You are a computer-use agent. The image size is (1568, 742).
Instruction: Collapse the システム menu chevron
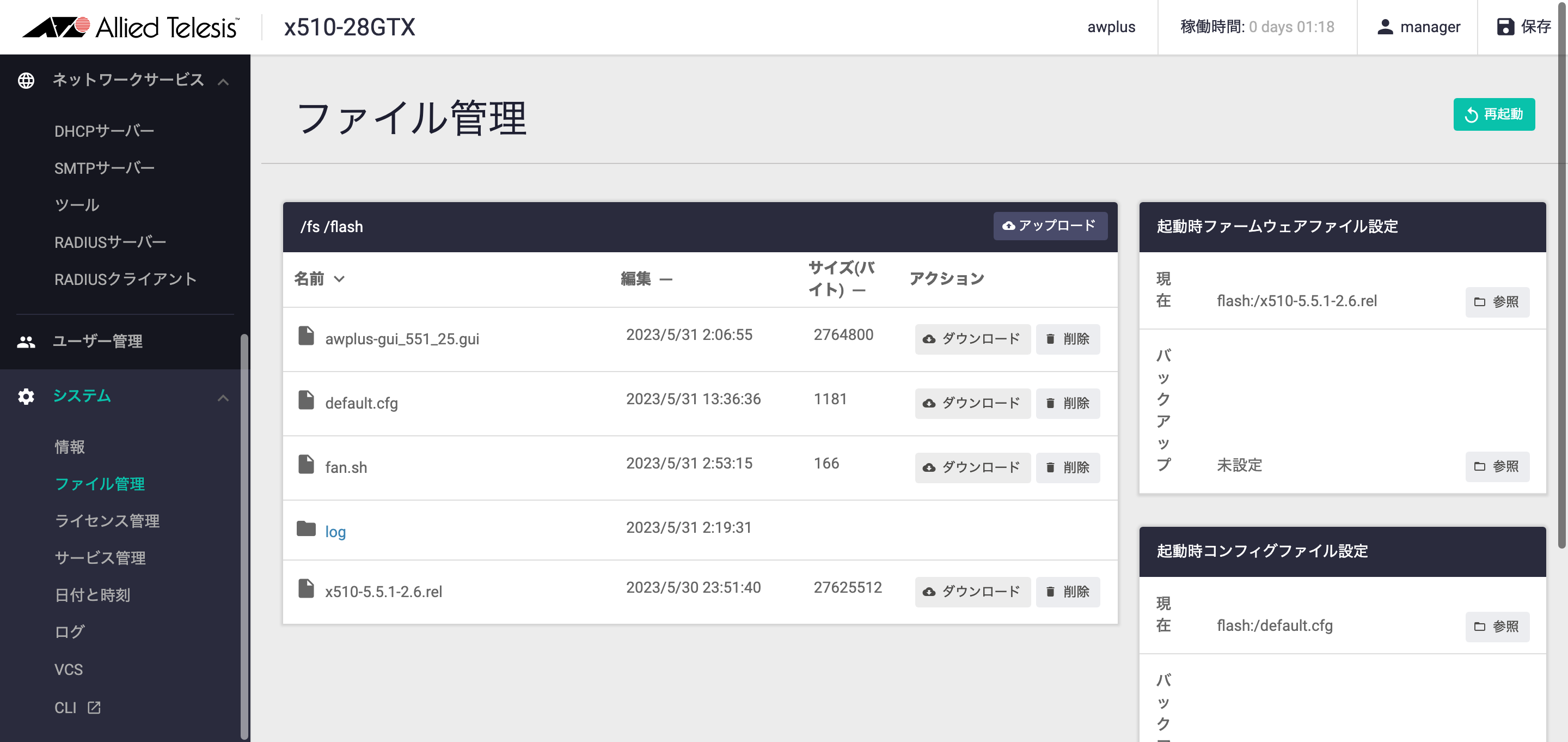tap(223, 398)
